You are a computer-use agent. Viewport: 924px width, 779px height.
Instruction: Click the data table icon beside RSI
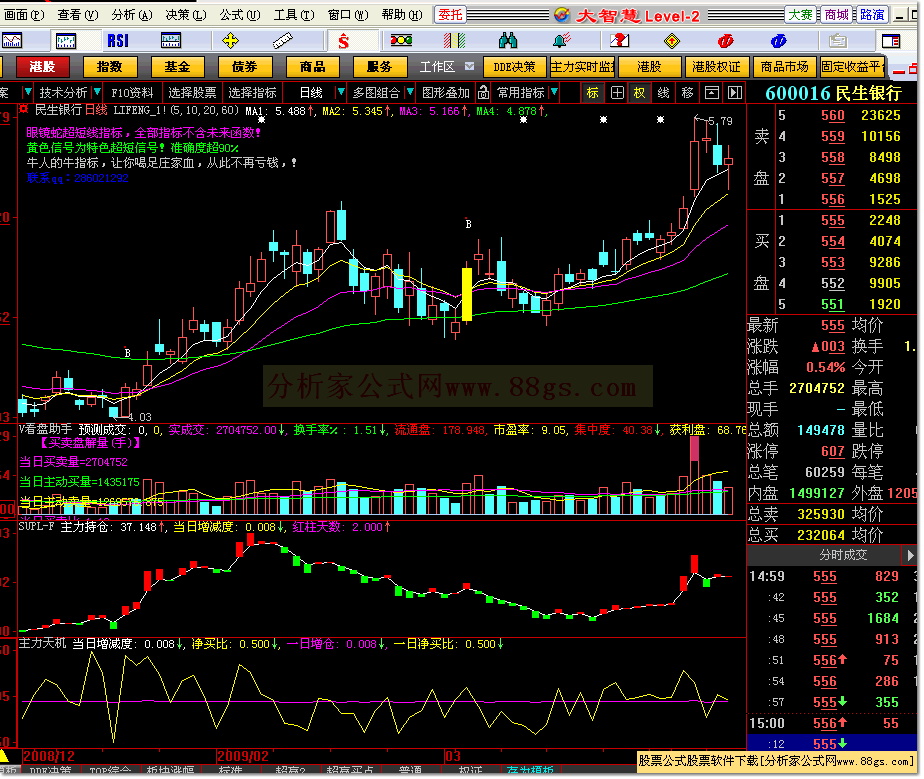[x=171, y=41]
